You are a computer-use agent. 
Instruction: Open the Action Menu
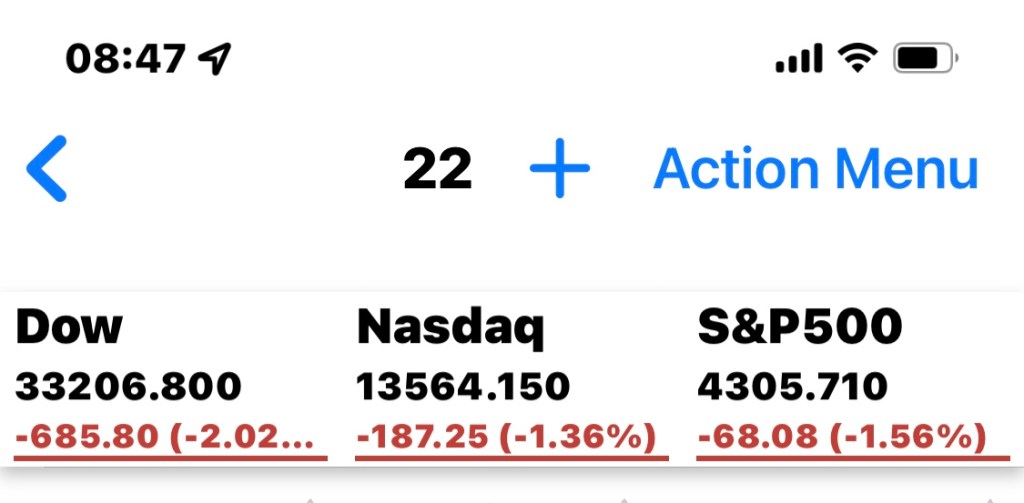[x=816, y=168]
